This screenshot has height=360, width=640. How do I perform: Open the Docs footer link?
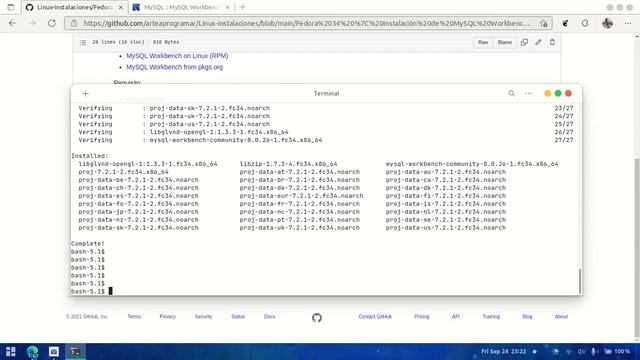pos(269,316)
